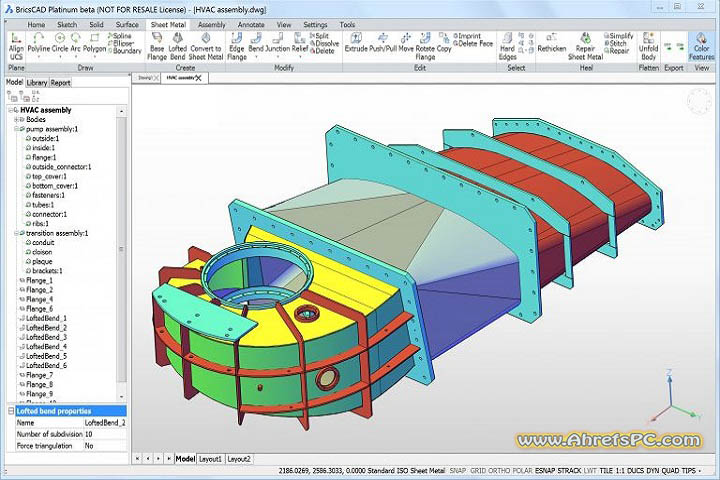The image size is (720, 480).
Task: Select the conduit component
Action: [x=43, y=243]
